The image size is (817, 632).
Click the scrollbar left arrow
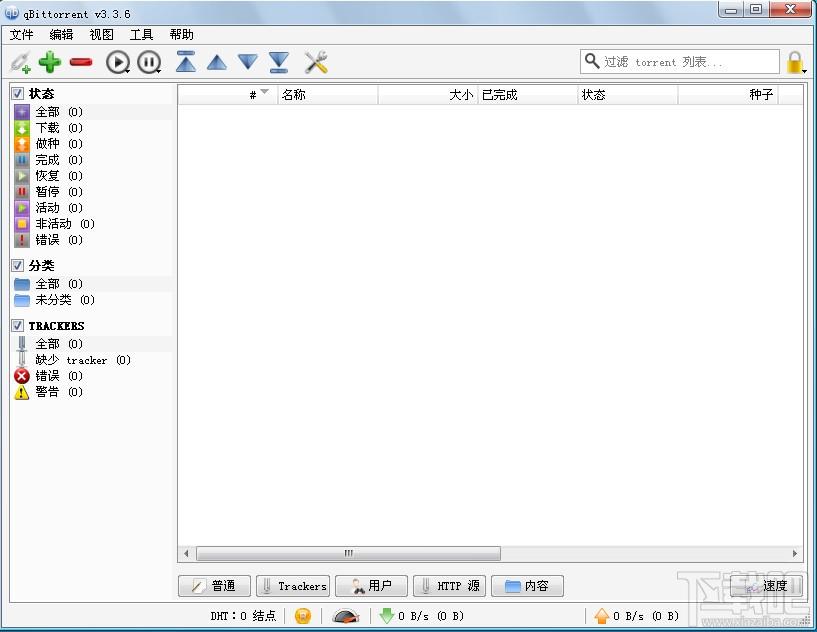(186, 553)
